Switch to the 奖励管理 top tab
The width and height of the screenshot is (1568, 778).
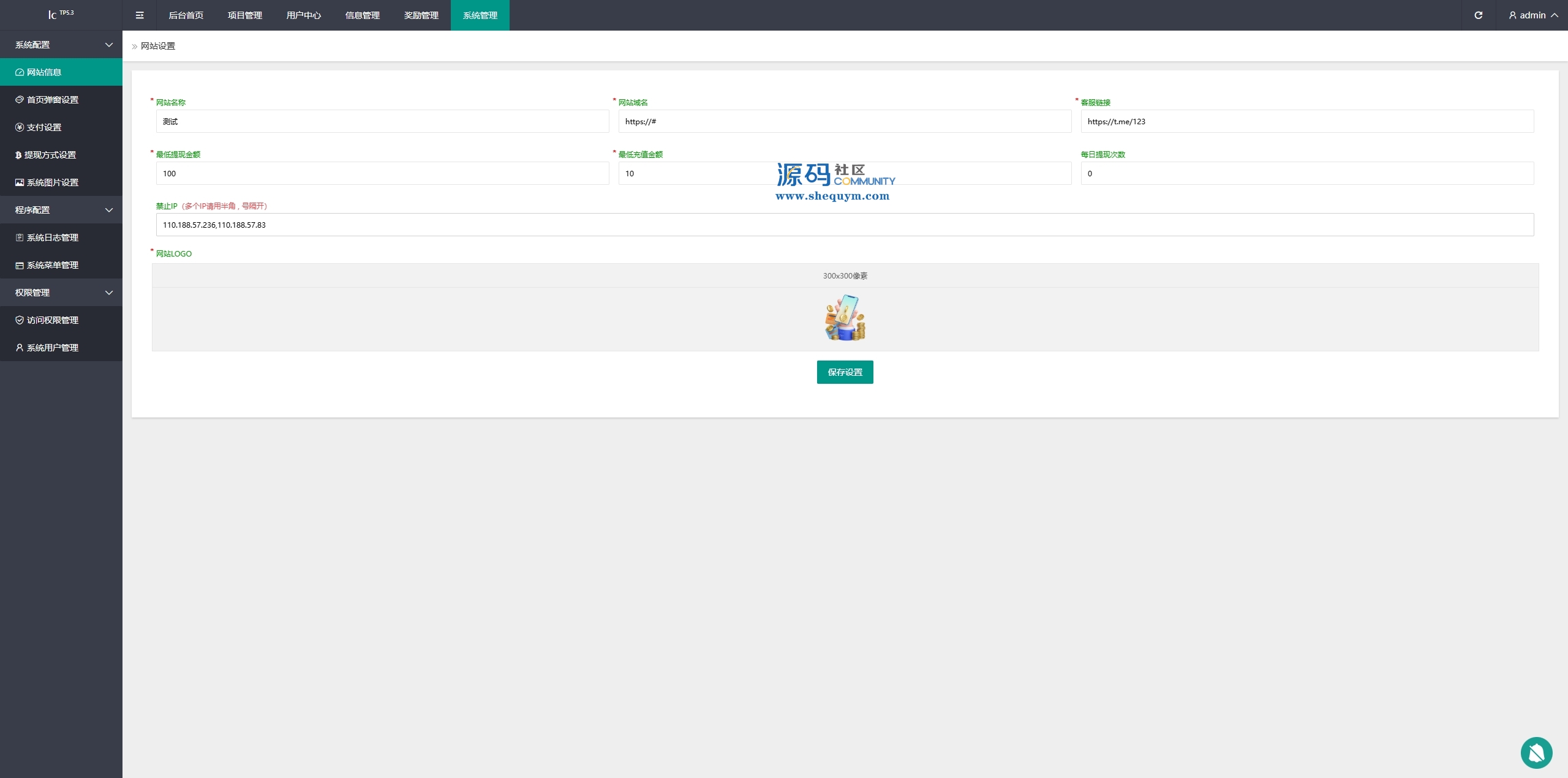(421, 15)
